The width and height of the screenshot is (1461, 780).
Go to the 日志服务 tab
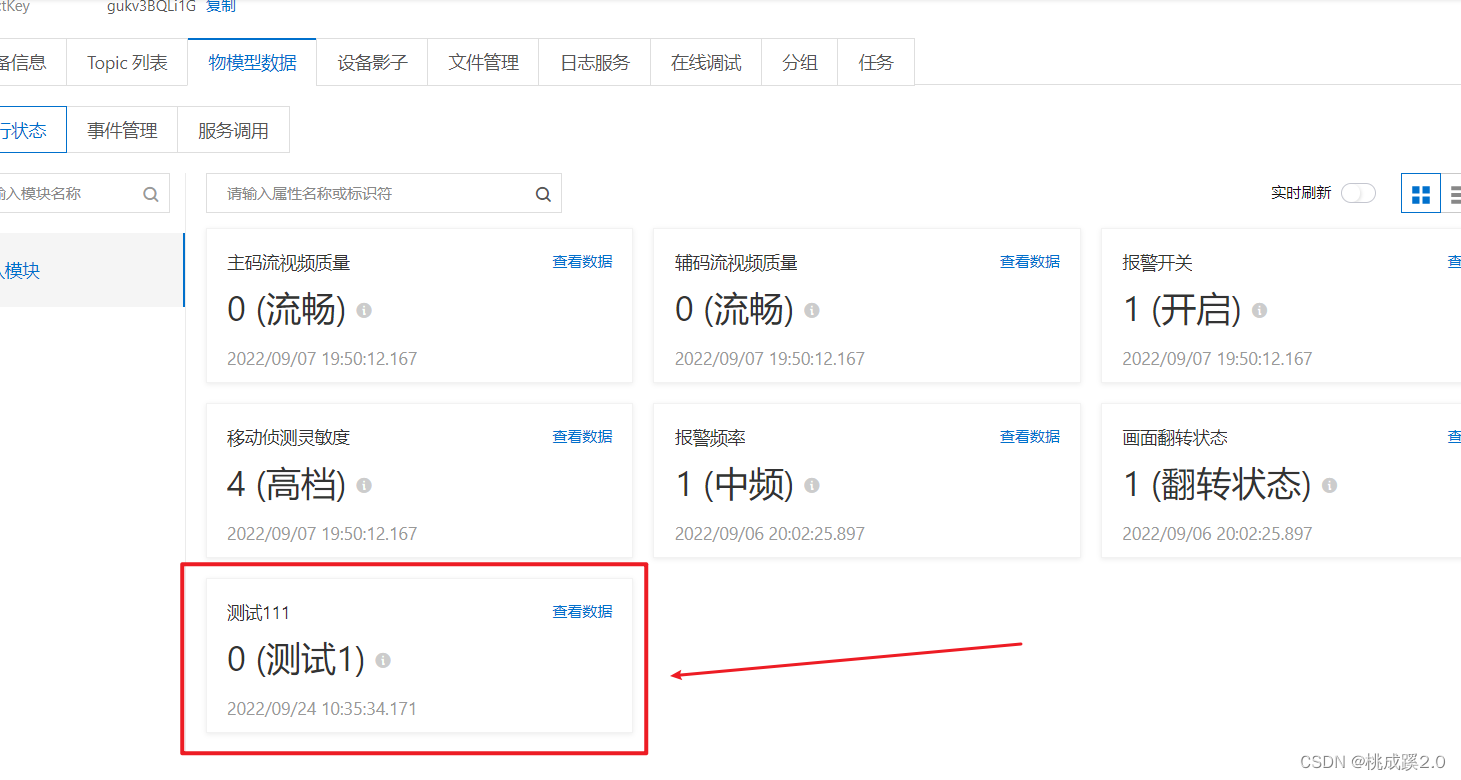594,62
